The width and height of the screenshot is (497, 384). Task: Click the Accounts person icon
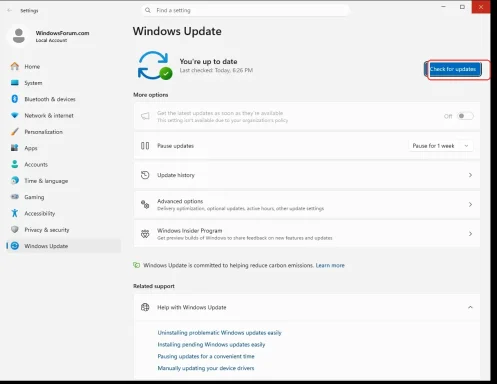[x=15, y=164]
